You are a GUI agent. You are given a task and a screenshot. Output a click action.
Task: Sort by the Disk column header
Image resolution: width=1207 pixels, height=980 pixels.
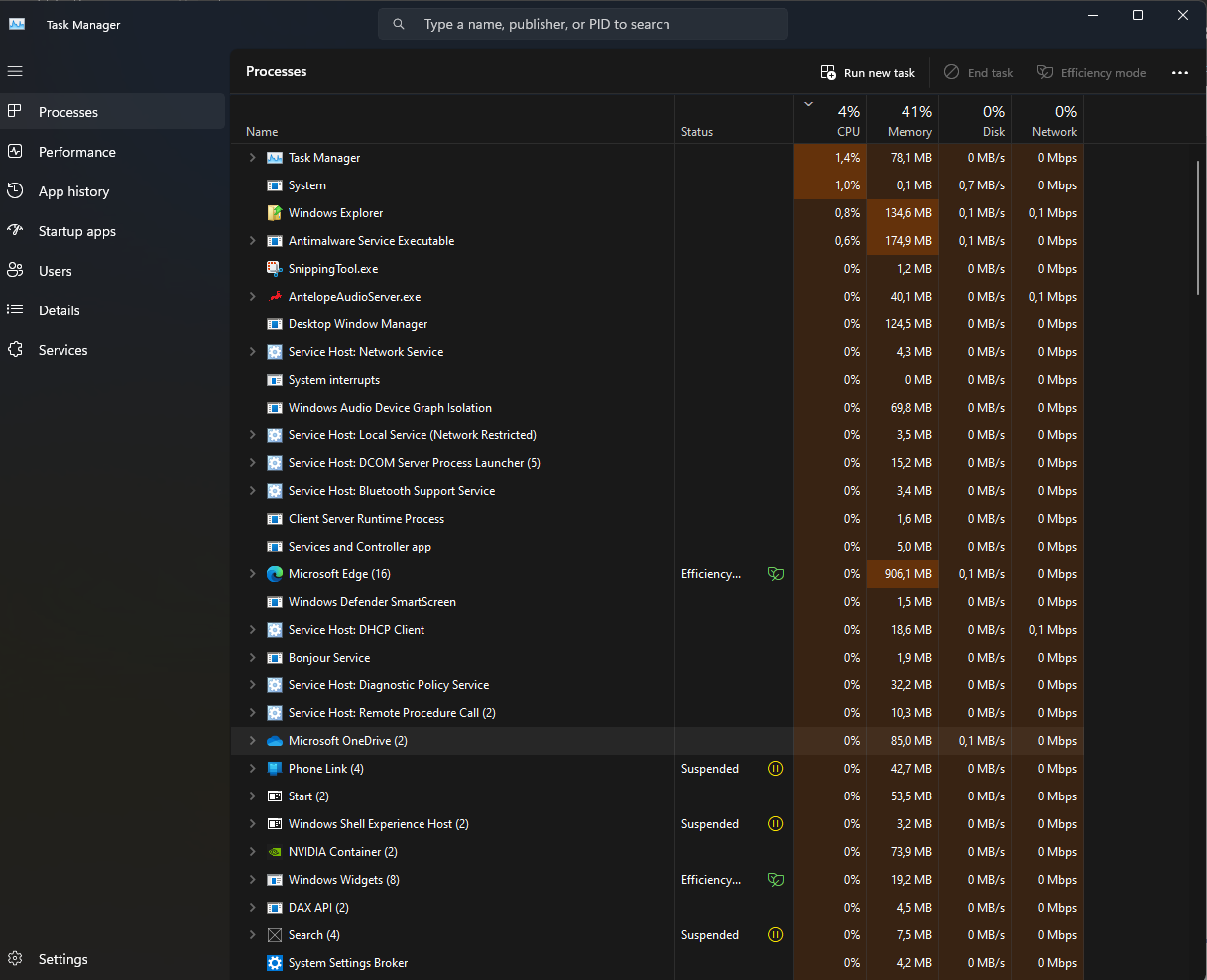975,120
